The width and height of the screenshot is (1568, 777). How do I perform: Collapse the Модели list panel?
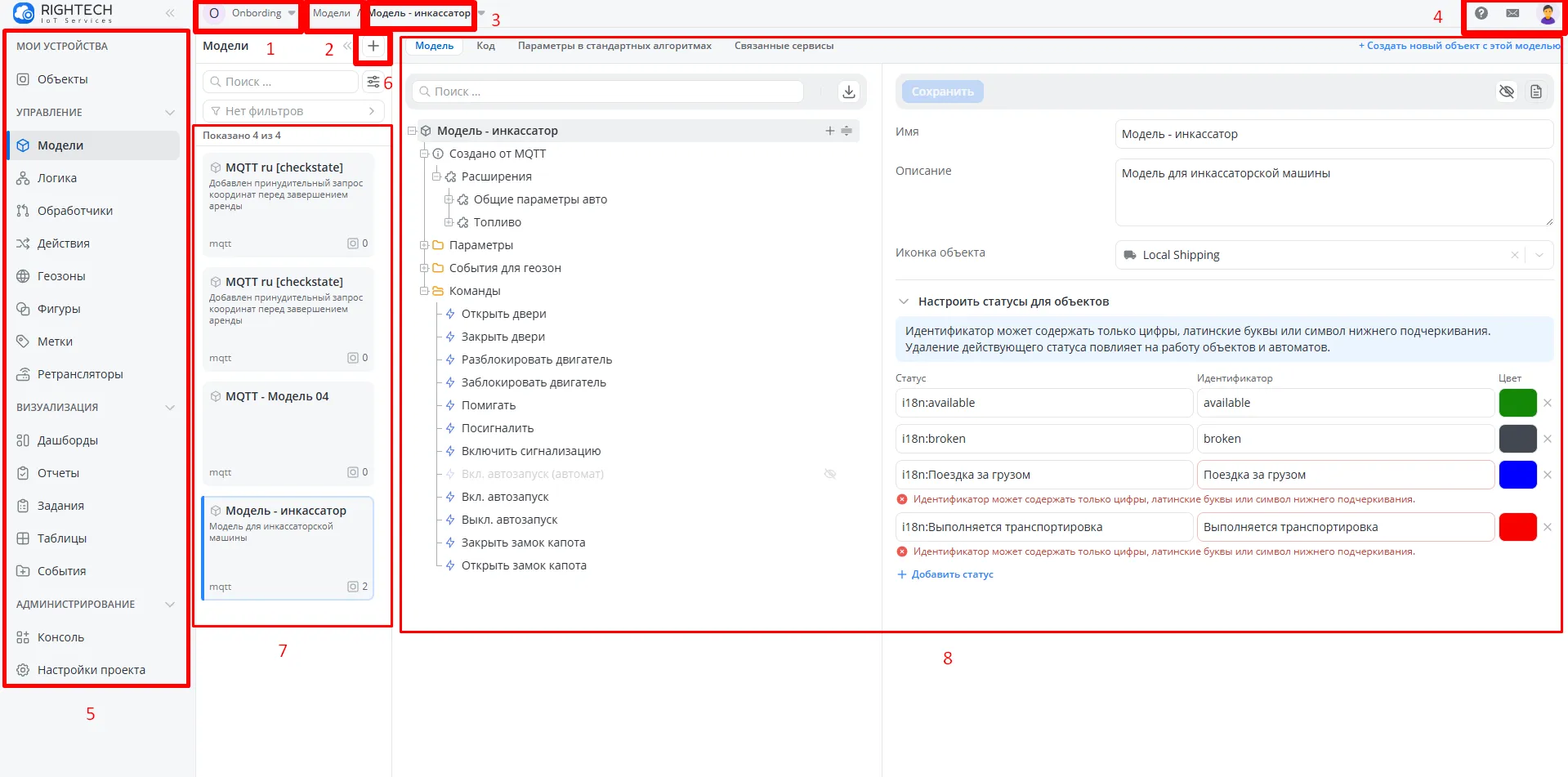tap(346, 46)
